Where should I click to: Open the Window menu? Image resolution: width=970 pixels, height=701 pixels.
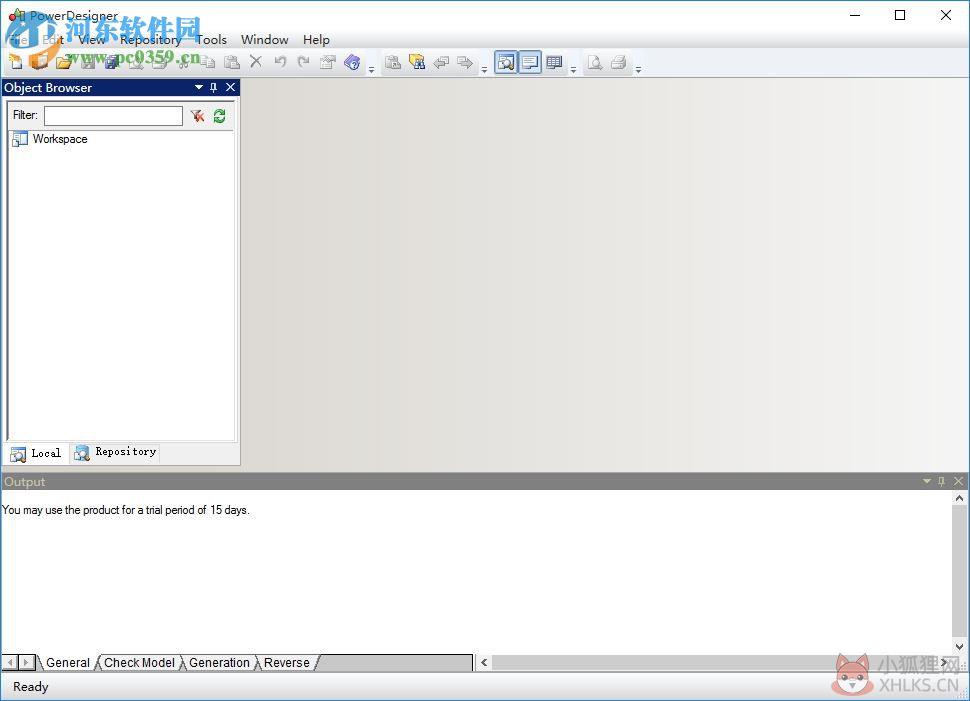click(x=265, y=40)
